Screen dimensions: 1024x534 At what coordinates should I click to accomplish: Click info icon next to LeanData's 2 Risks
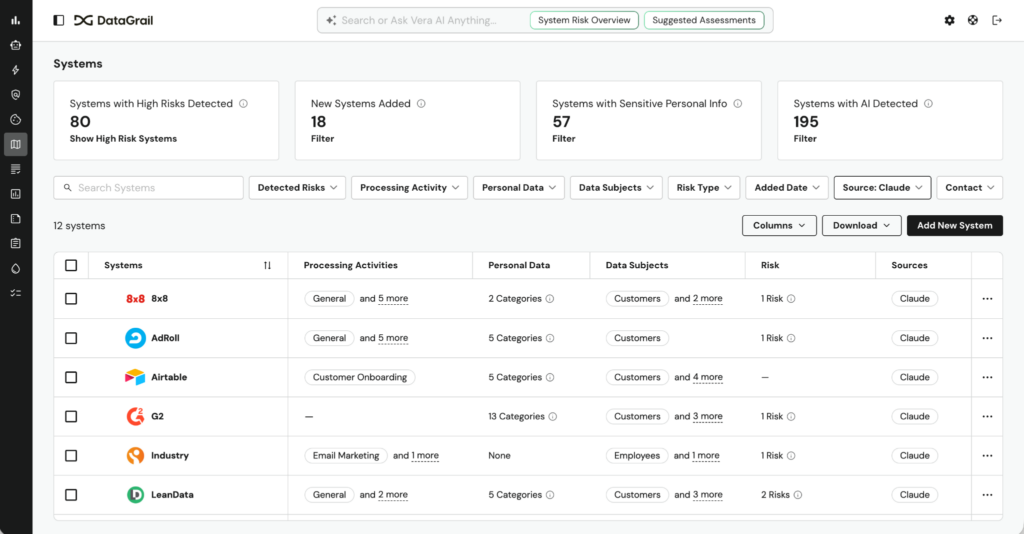[797, 495]
